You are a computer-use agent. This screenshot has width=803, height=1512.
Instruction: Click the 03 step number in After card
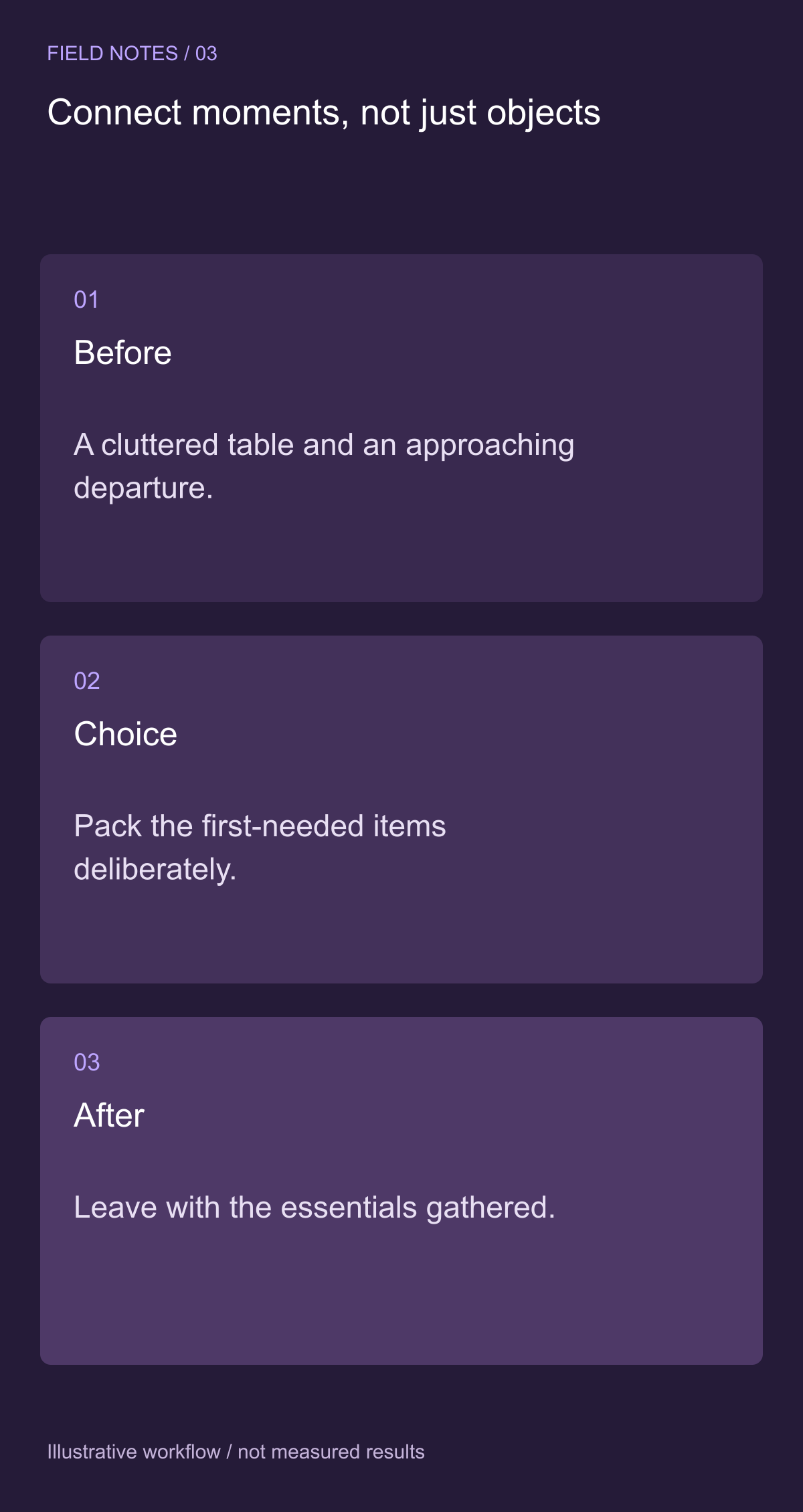[86, 1062]
